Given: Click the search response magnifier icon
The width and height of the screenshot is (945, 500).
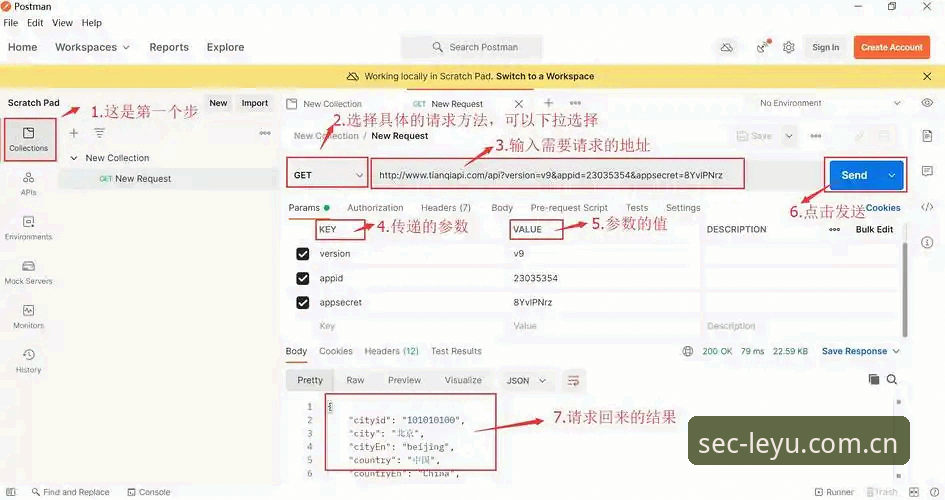Looking at the screenshot, I should [892, 379].
